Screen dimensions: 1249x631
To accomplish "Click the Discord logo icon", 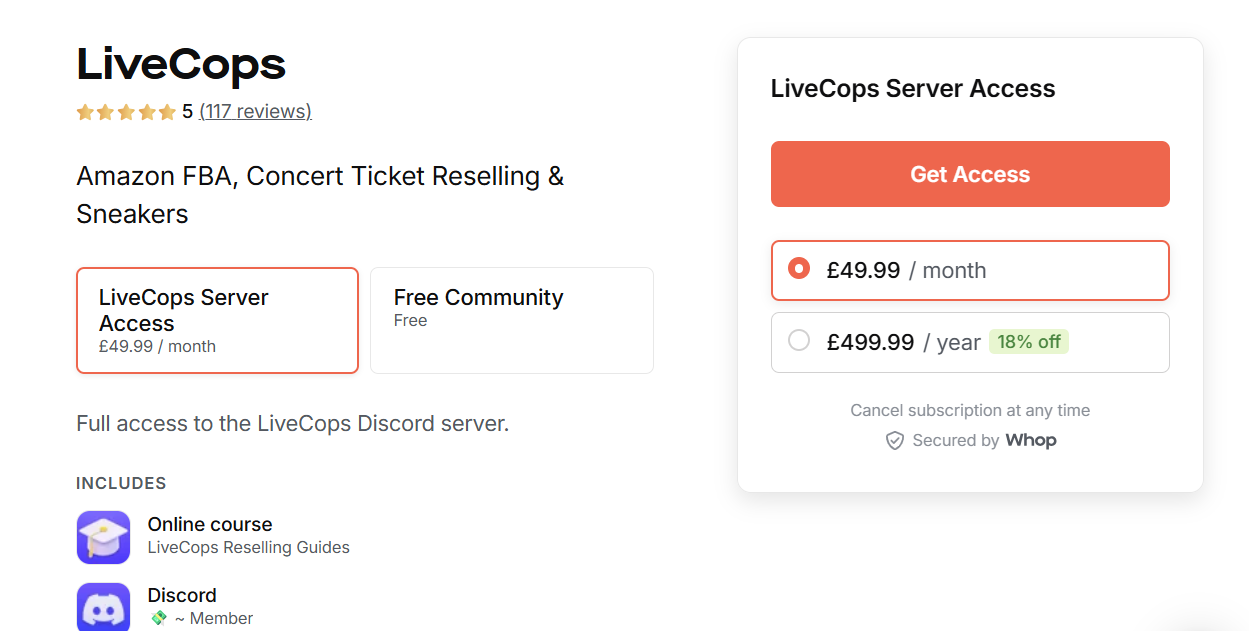I will click(103, 606).
